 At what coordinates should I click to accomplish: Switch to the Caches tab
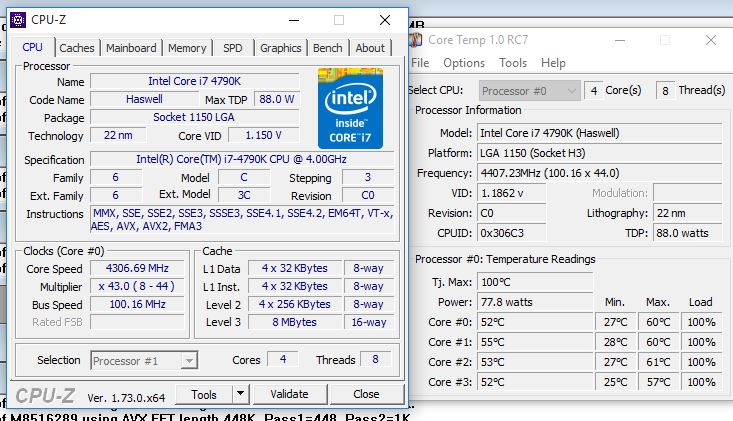pos(77,48)
